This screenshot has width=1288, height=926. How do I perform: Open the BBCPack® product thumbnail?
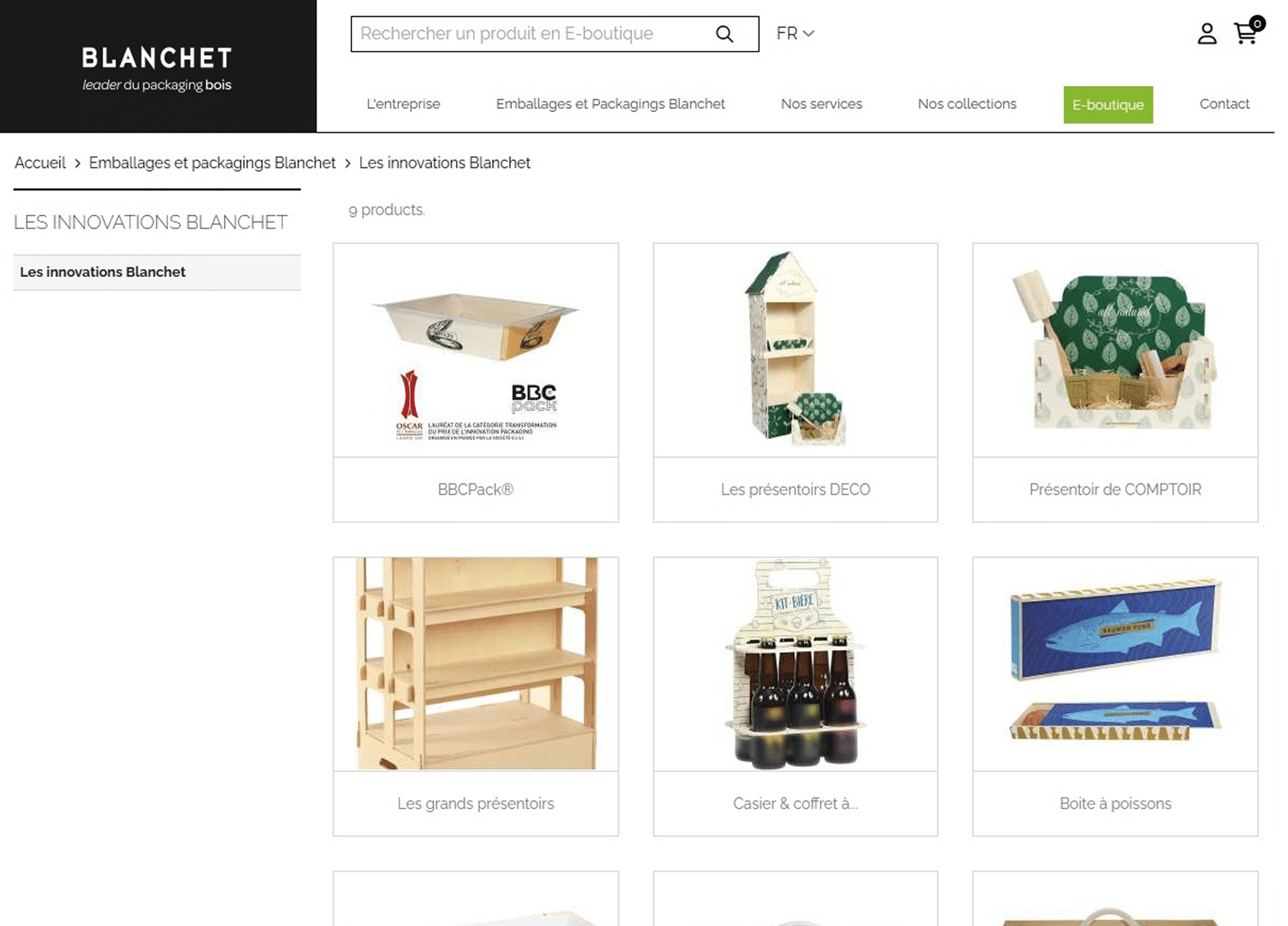click(476, 350)
